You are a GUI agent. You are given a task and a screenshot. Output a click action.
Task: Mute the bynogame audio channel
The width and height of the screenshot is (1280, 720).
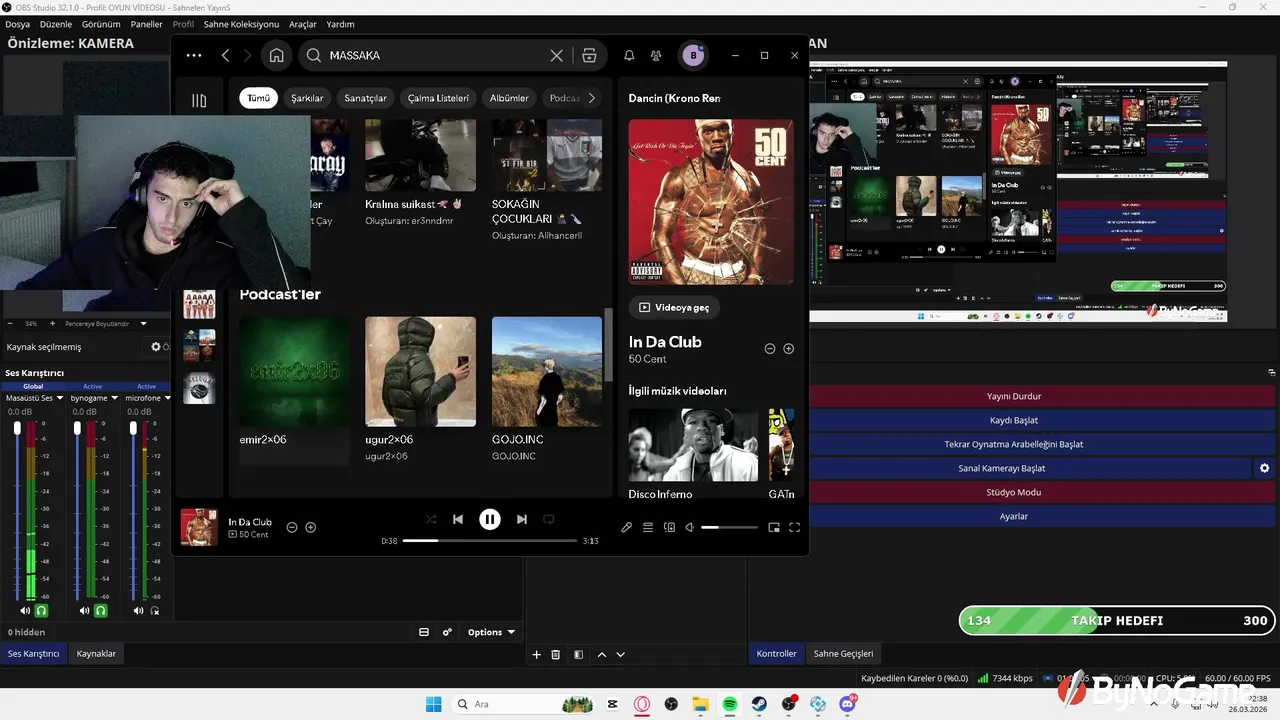84,611
